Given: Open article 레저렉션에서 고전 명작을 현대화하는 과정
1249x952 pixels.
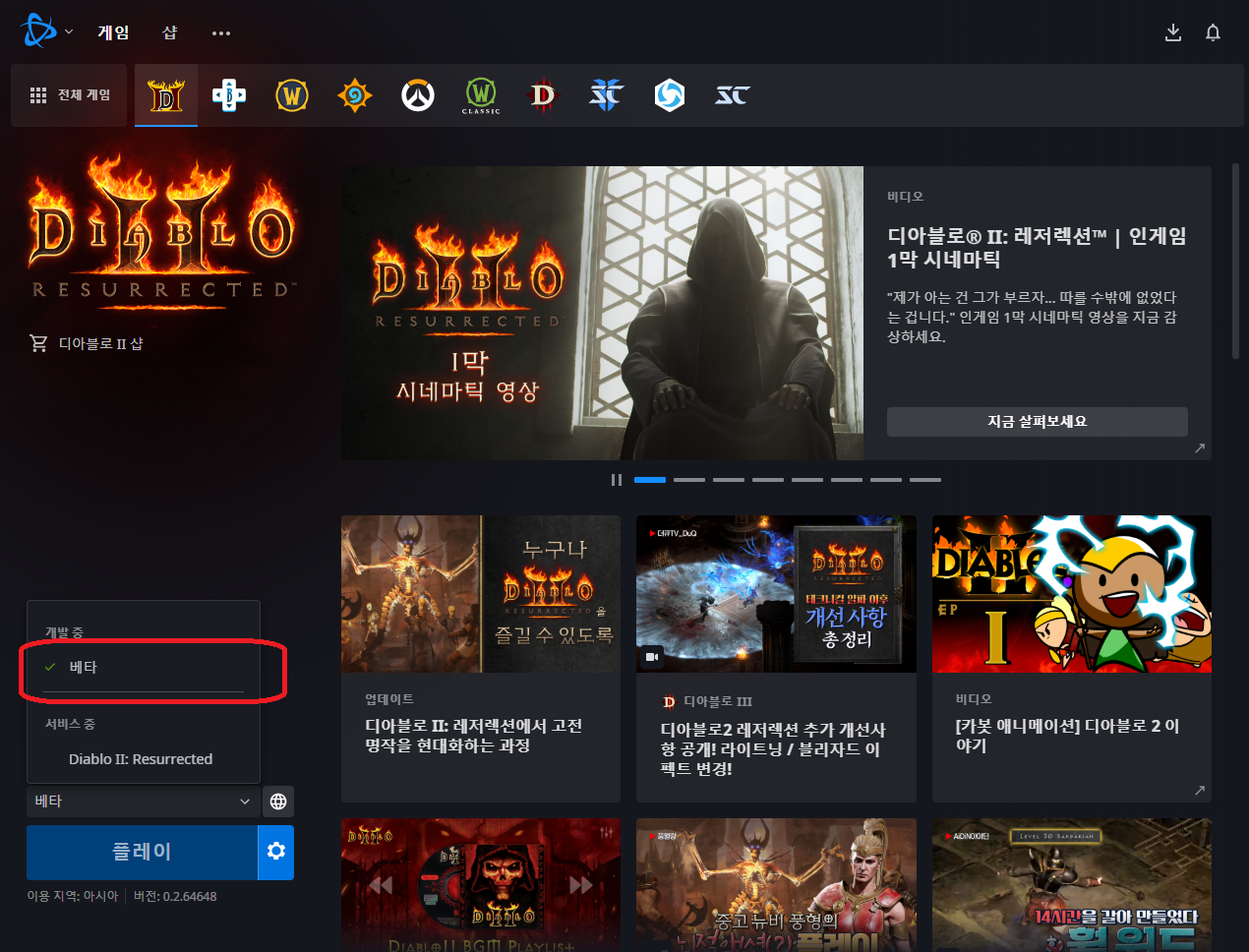Looking at the screenshot, I should 474,736.
